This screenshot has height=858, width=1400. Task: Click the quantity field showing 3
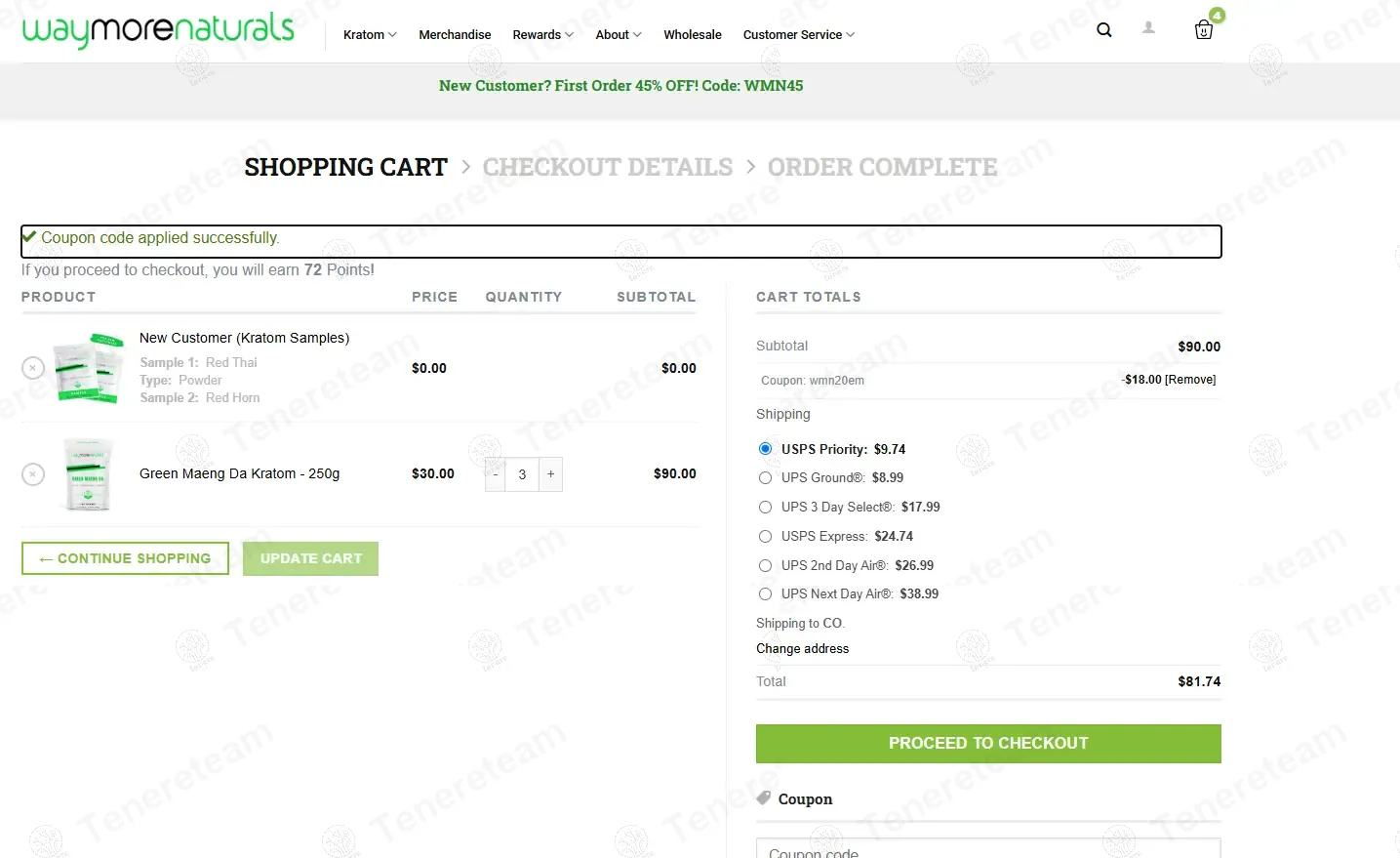click(x=522, y=474)
